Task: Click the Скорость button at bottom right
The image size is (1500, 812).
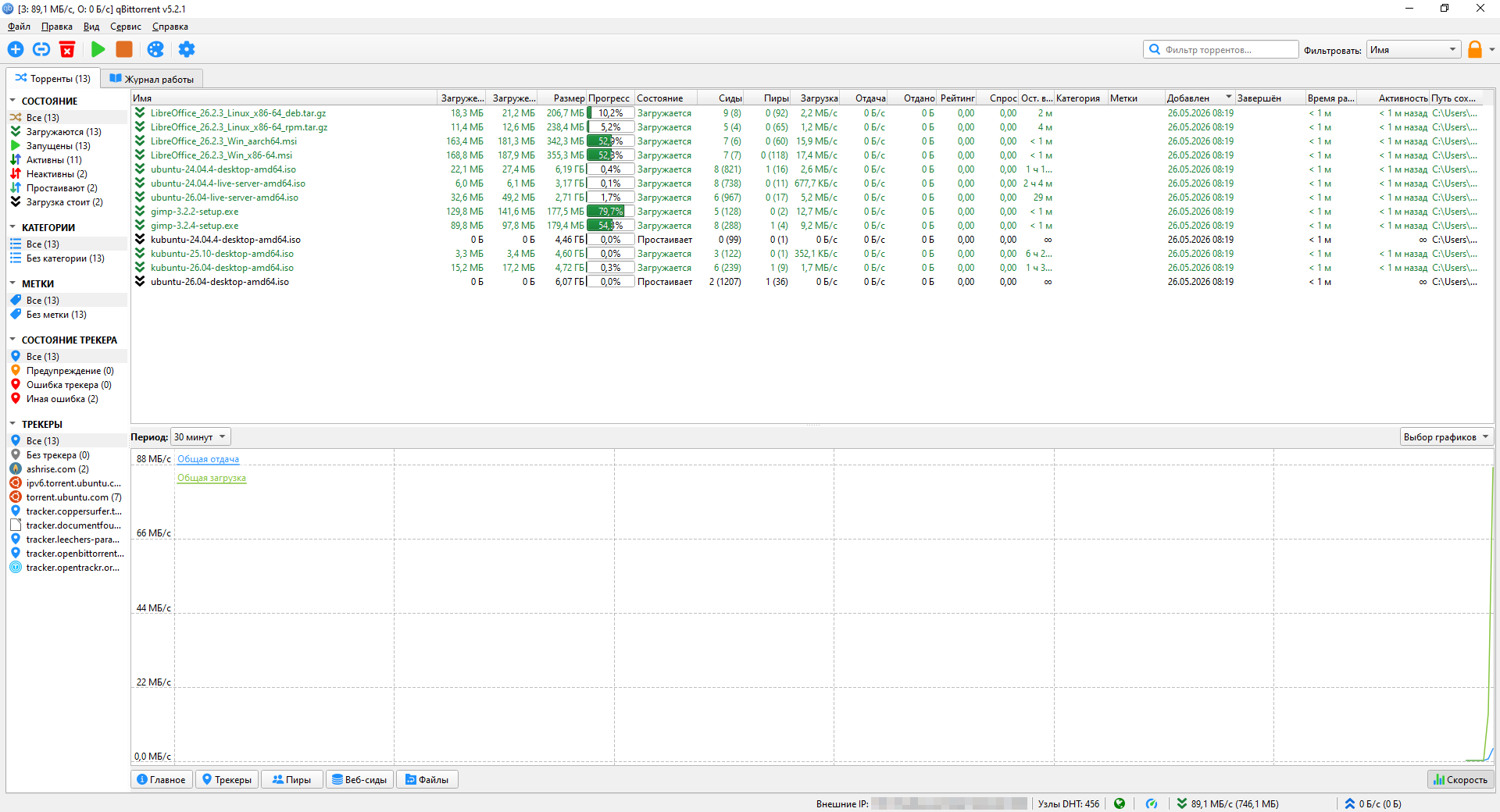Action: 1460,779
